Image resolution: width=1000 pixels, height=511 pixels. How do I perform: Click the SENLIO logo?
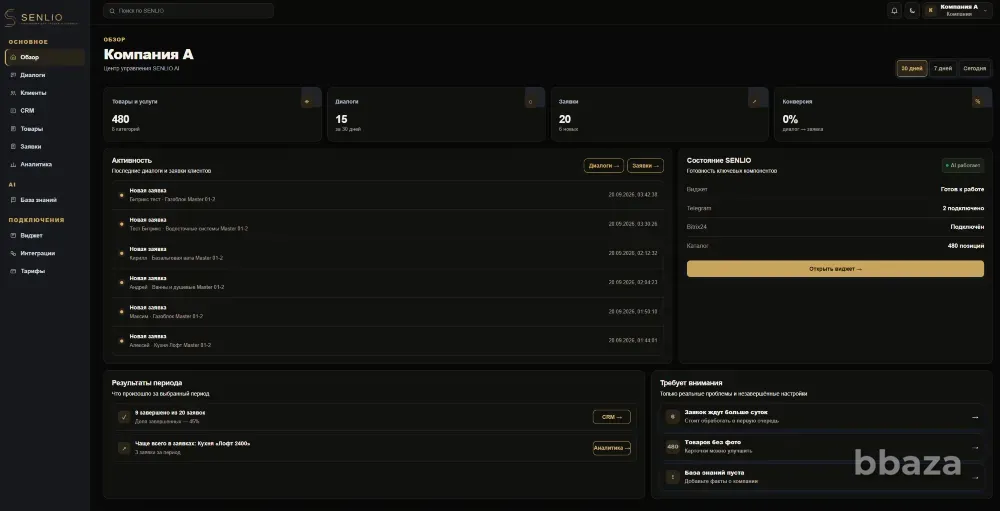point(39,18)
